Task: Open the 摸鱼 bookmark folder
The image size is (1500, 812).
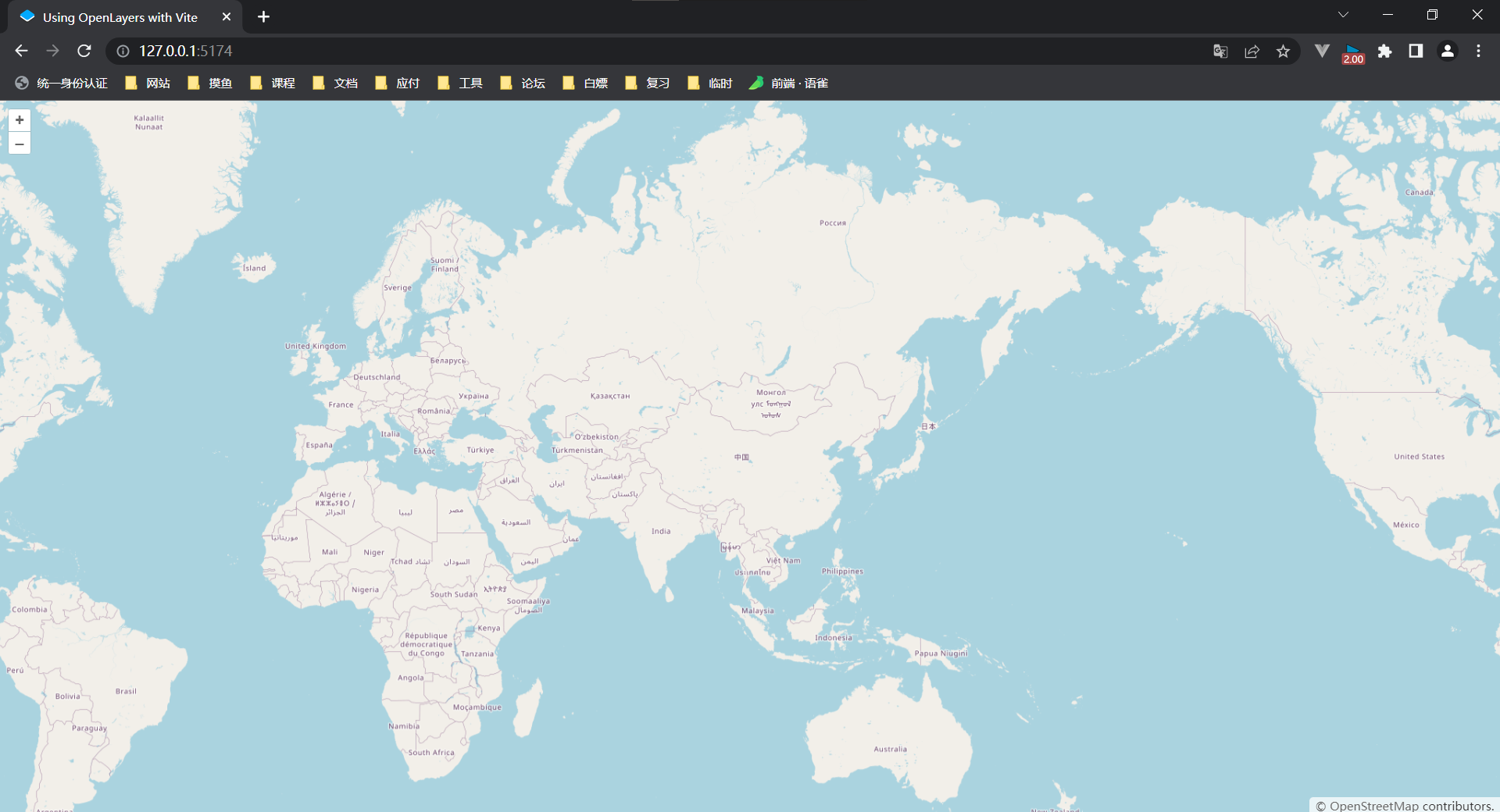Action: 210,83
